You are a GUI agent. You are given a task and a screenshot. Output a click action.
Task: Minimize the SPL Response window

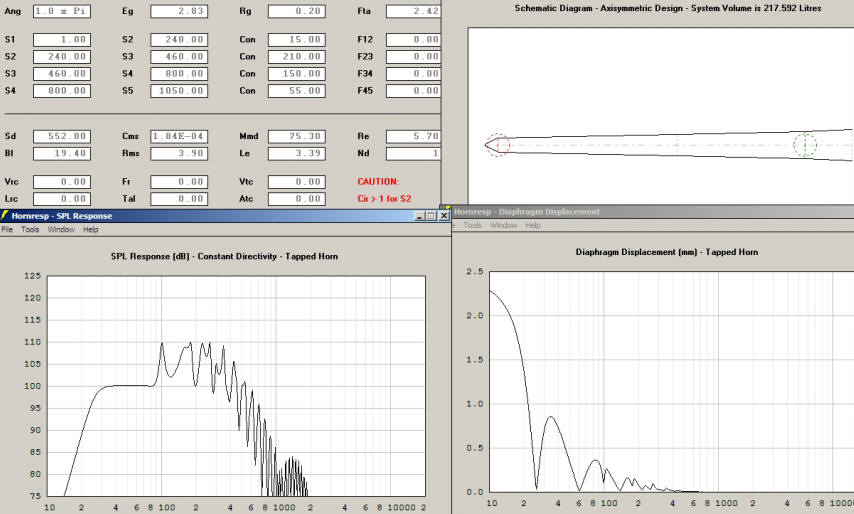coord(419,216)
